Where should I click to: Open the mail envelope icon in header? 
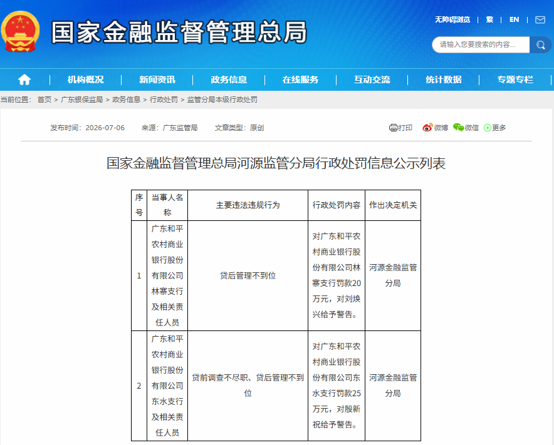[x=540, y=20]
